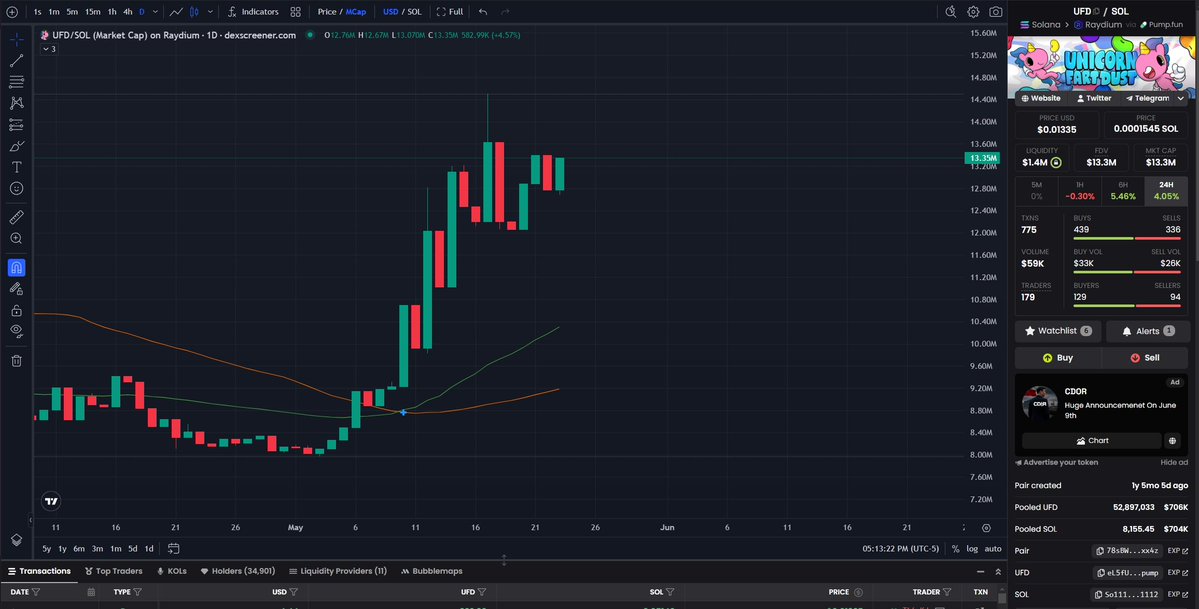Image resolution: width=1199 pixels, height=609 pixels.
Task: Open the emoji icons tool
Action: 16,188
